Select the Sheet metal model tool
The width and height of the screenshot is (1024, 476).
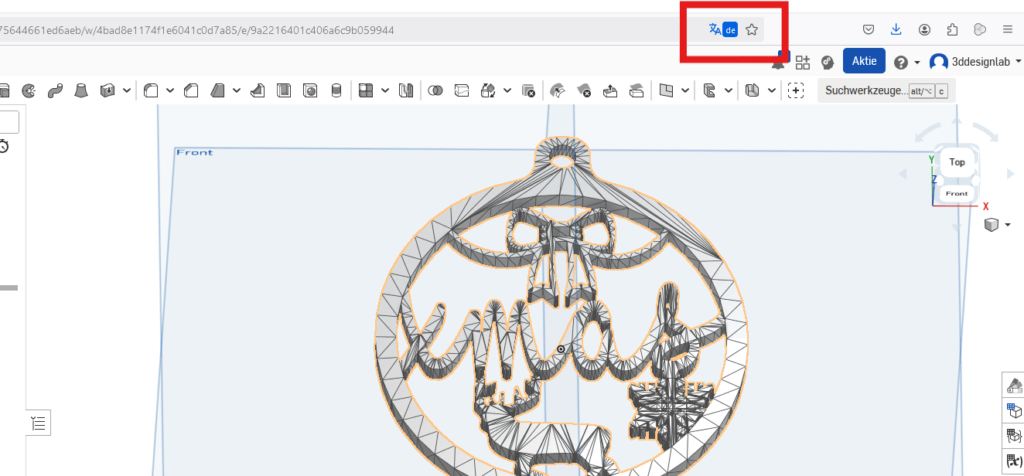pos(753,91)
